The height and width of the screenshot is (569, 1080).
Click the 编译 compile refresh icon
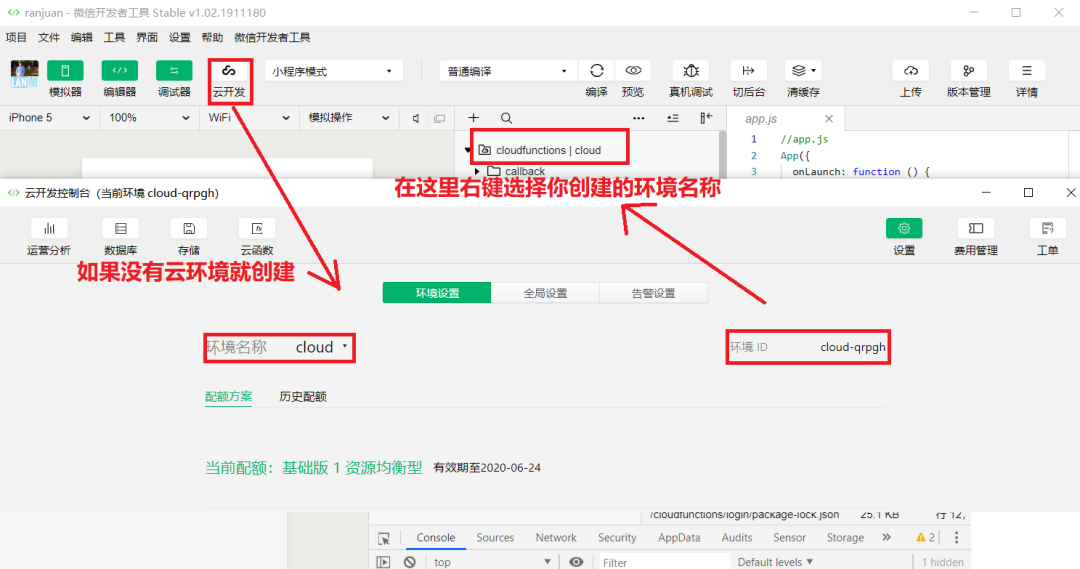coord(596,71)
